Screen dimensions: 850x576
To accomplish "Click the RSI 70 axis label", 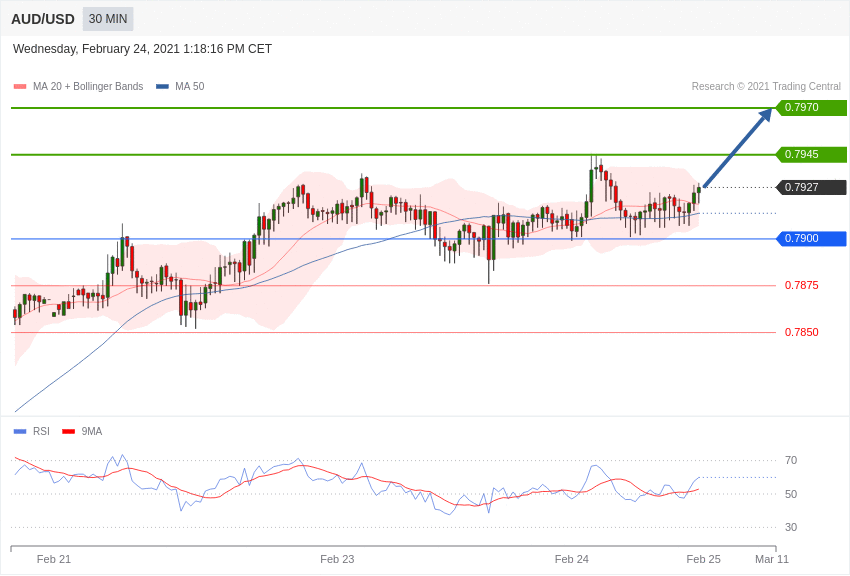I will click(791, 461).
